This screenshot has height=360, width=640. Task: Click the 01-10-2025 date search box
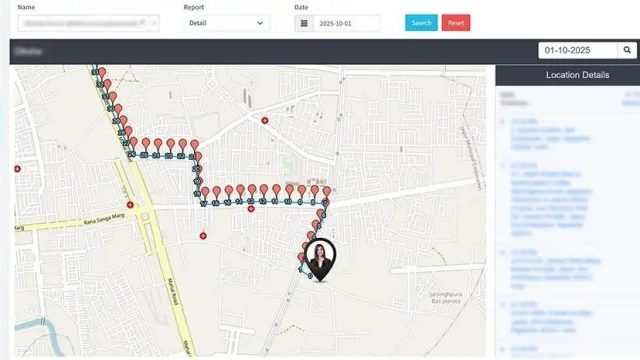click(x=578, y=50)
